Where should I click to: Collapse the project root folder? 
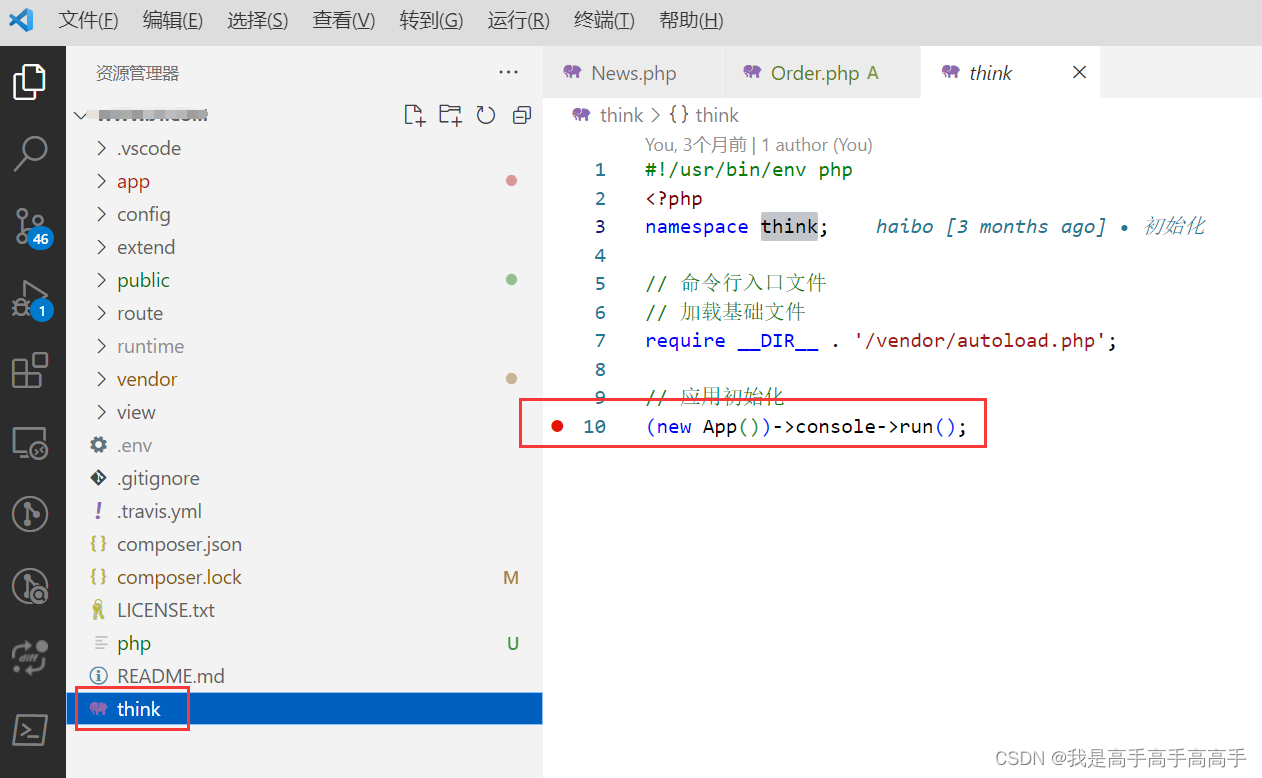point(81,114)
